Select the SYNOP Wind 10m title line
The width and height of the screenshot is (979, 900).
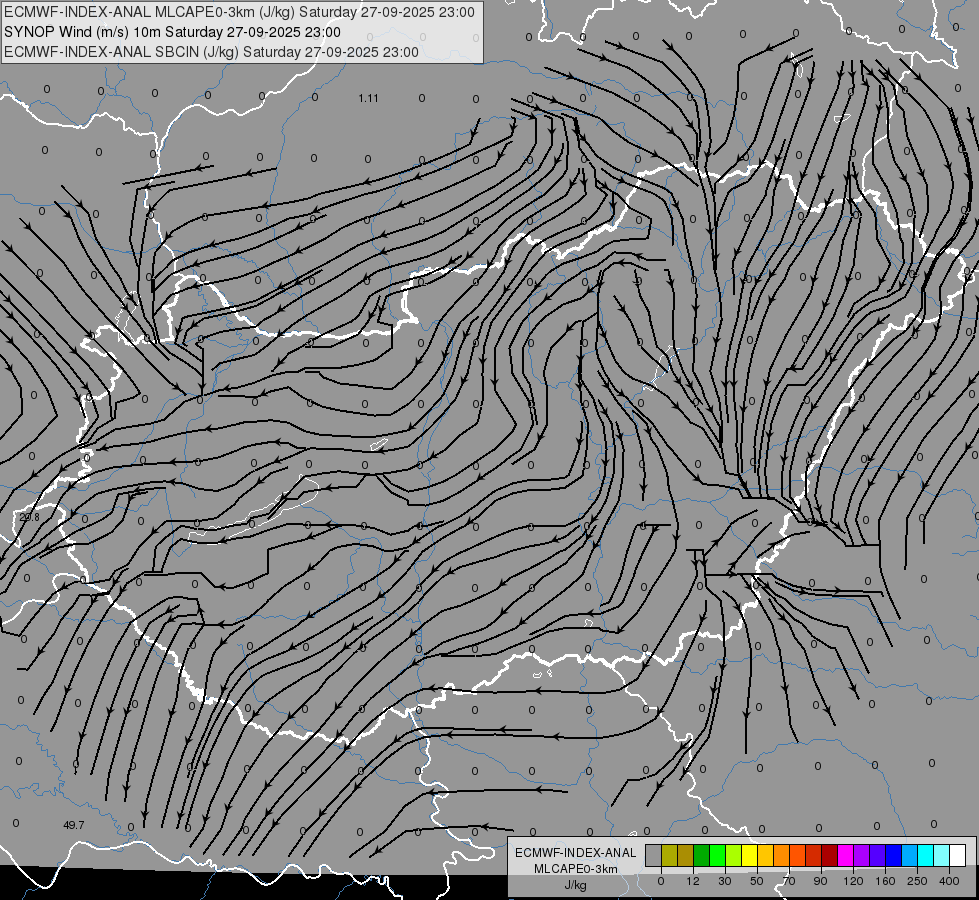172,32
